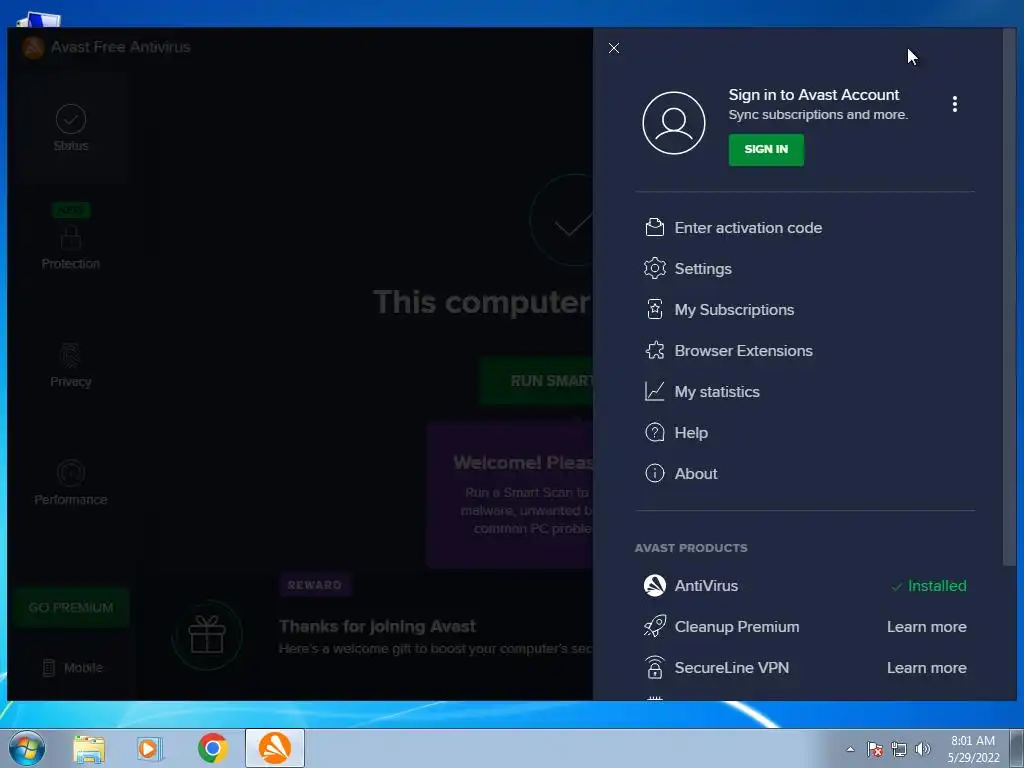Click the Enter activation code icon

[x=654, y=227]
